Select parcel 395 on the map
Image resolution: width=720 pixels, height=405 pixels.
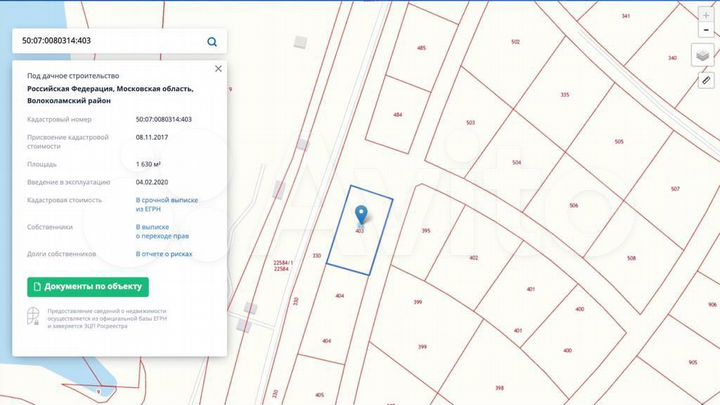[x=426, y=231]
